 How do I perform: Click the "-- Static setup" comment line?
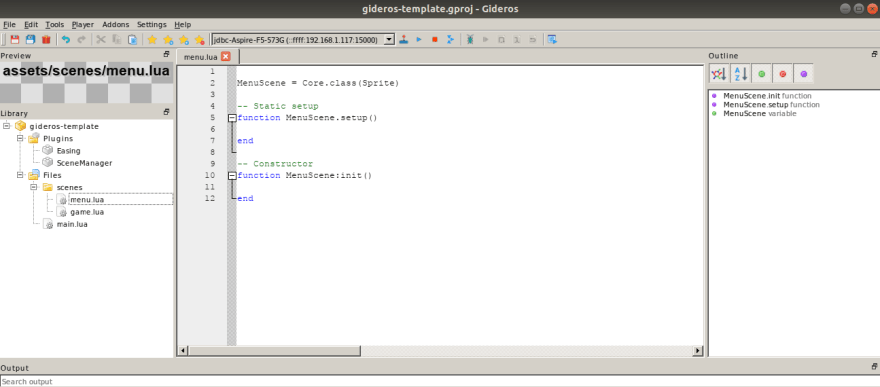pyautogui.click(x=278, y=106)
